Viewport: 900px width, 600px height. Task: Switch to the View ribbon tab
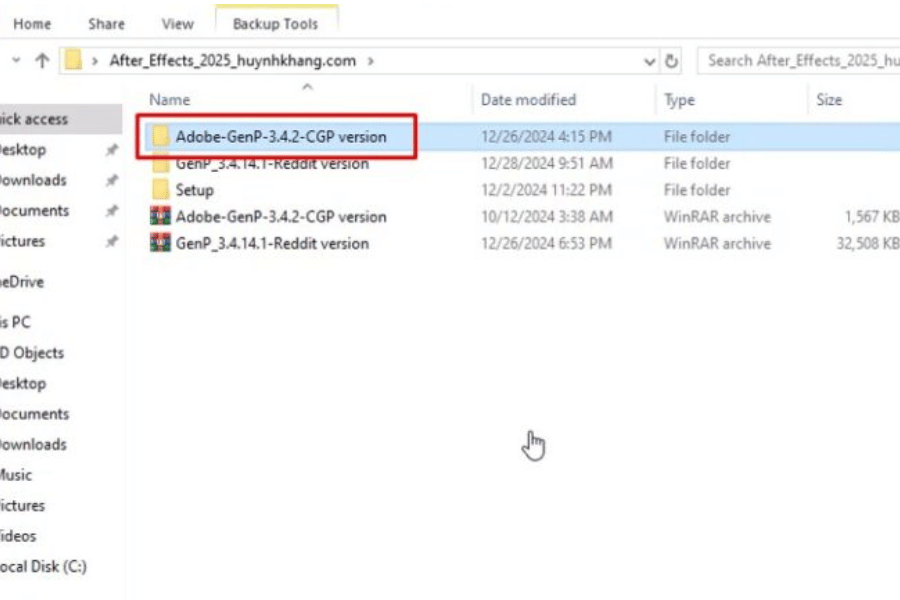tap(177, 23)
